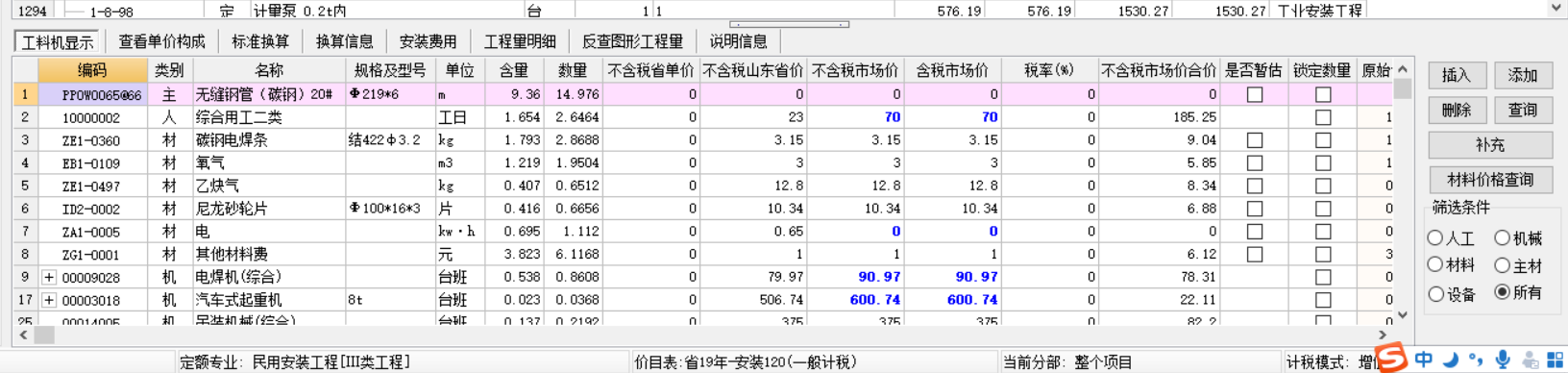Click the top-right dropdown arrow above the table
Image resolution: width=1568 pixels, height=373 pixels.
(x=1556, y=9)
